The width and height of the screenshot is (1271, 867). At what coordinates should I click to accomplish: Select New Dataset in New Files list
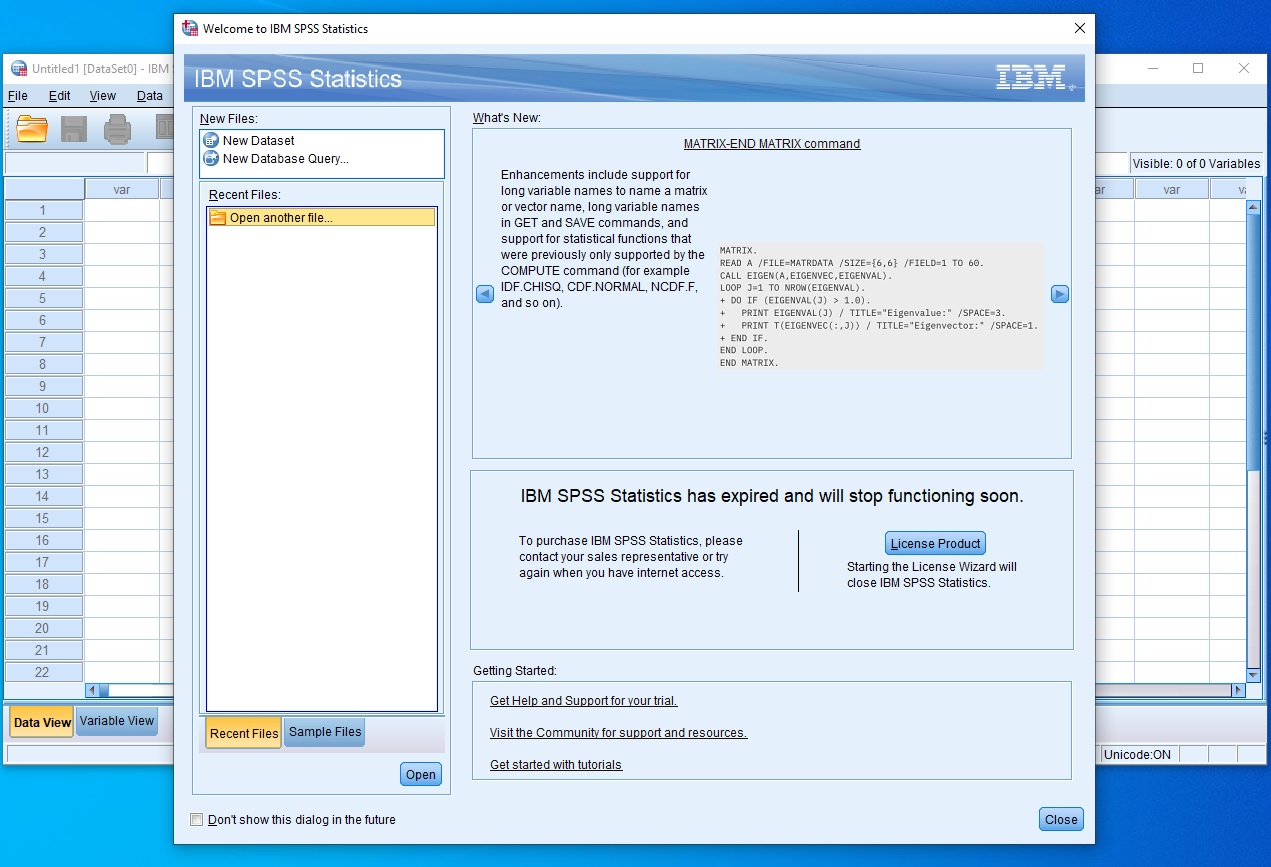(258, 141)
